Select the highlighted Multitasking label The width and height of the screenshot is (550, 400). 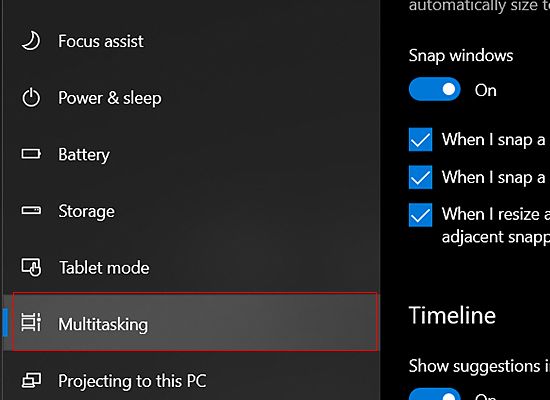tap(103, 324)
